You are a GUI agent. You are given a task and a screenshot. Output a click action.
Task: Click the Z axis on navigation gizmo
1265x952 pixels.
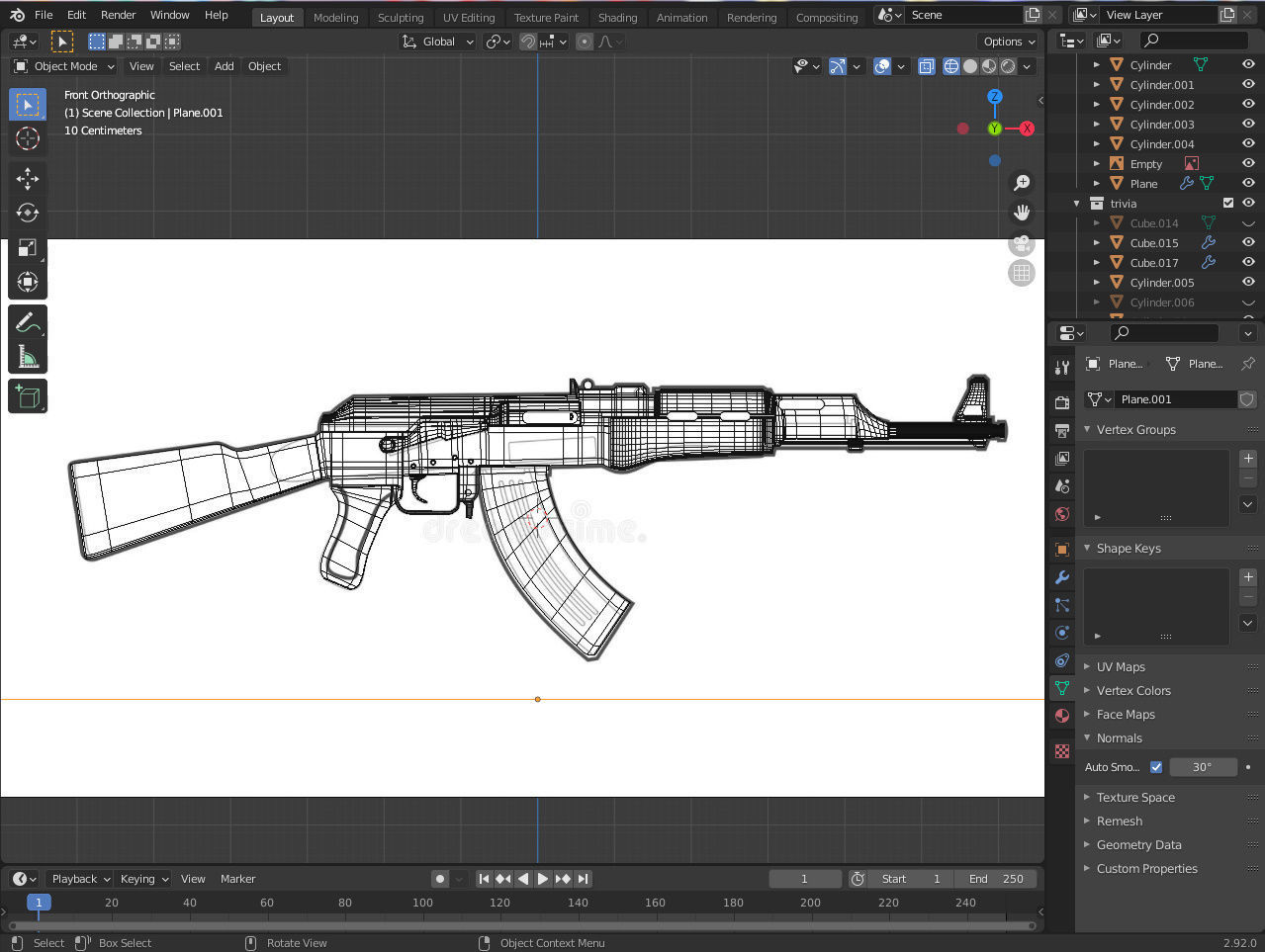(995, 97)
